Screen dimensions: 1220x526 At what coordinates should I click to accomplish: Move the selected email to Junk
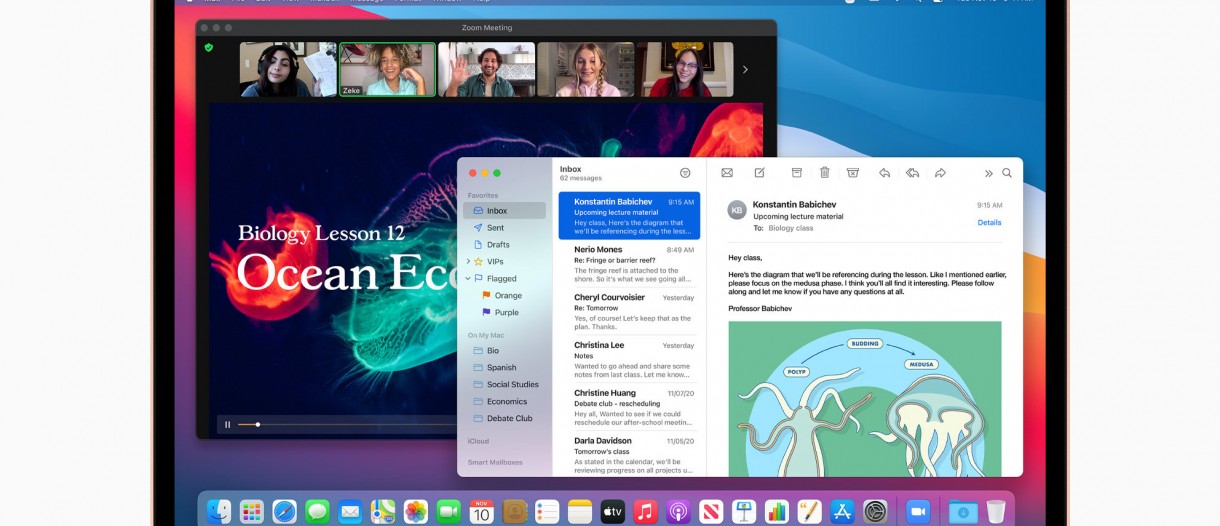[x=853, y=173]
